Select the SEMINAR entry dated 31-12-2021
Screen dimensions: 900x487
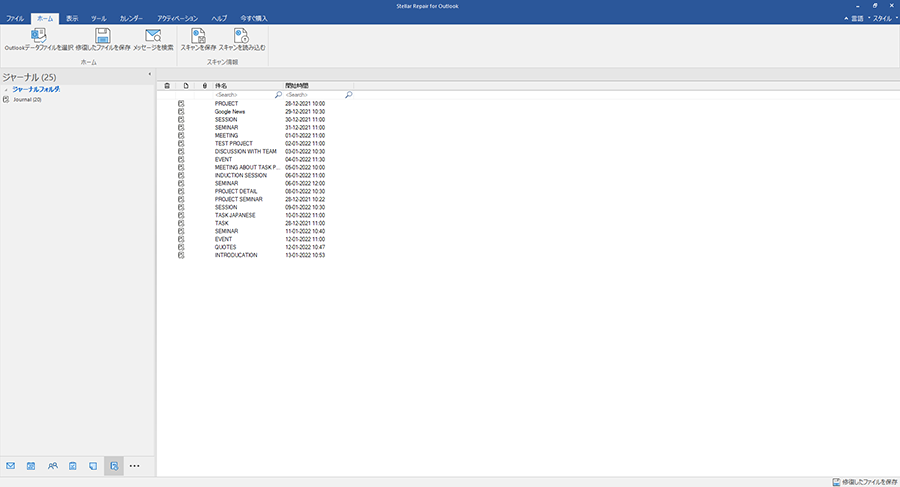pyautogui.click(x=226, y=127)
